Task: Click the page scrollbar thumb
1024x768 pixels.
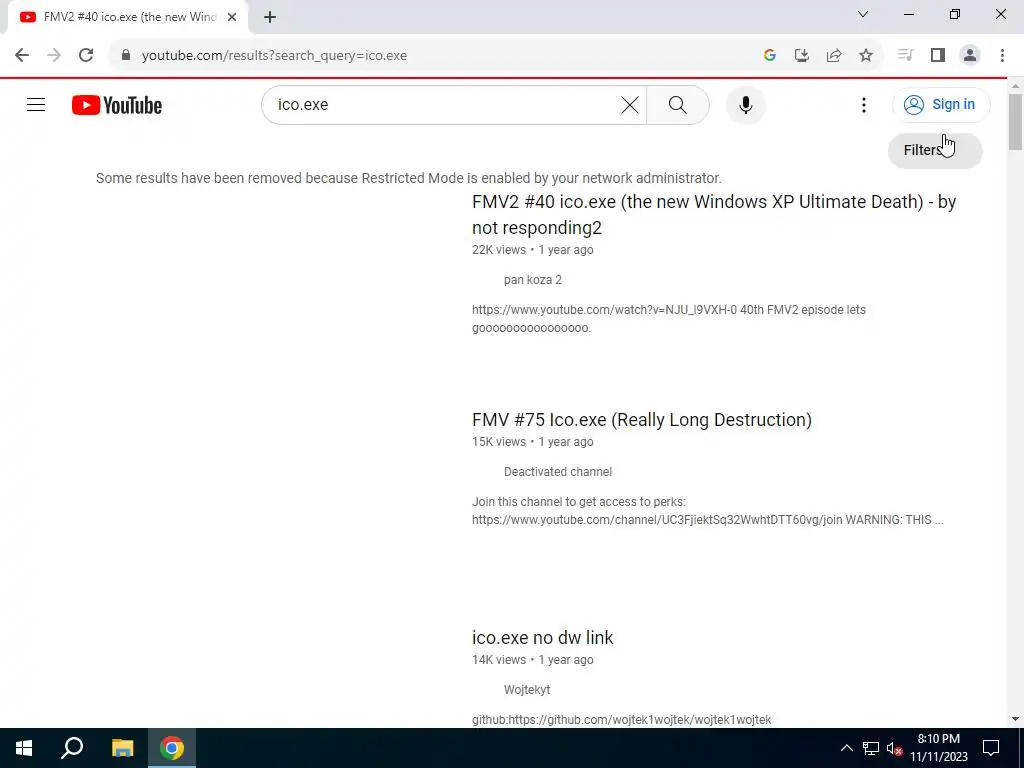Action: coord(1016,122)
